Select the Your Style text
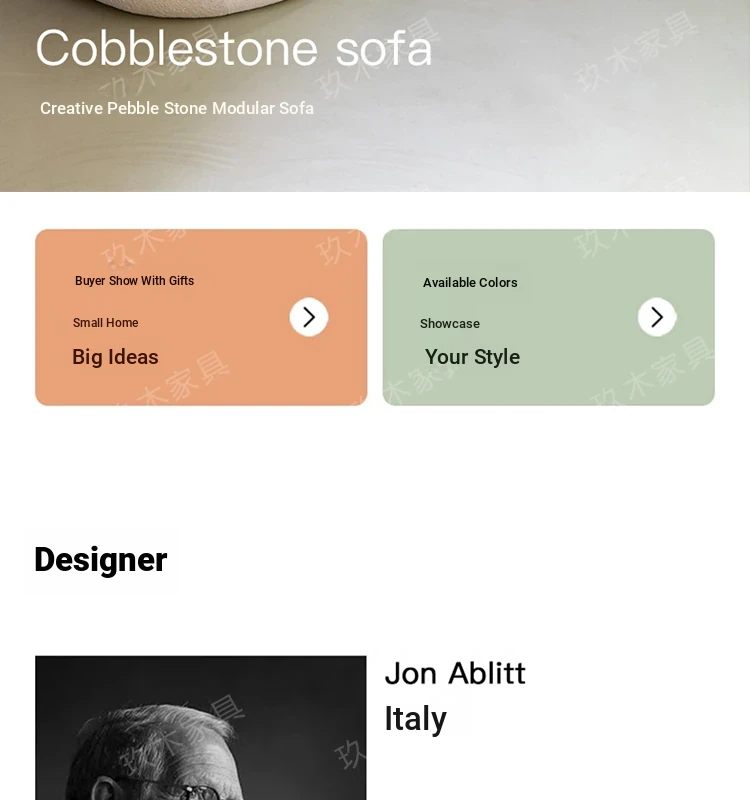Viewport: 750px width, 800px height. (x=472, y=357)
